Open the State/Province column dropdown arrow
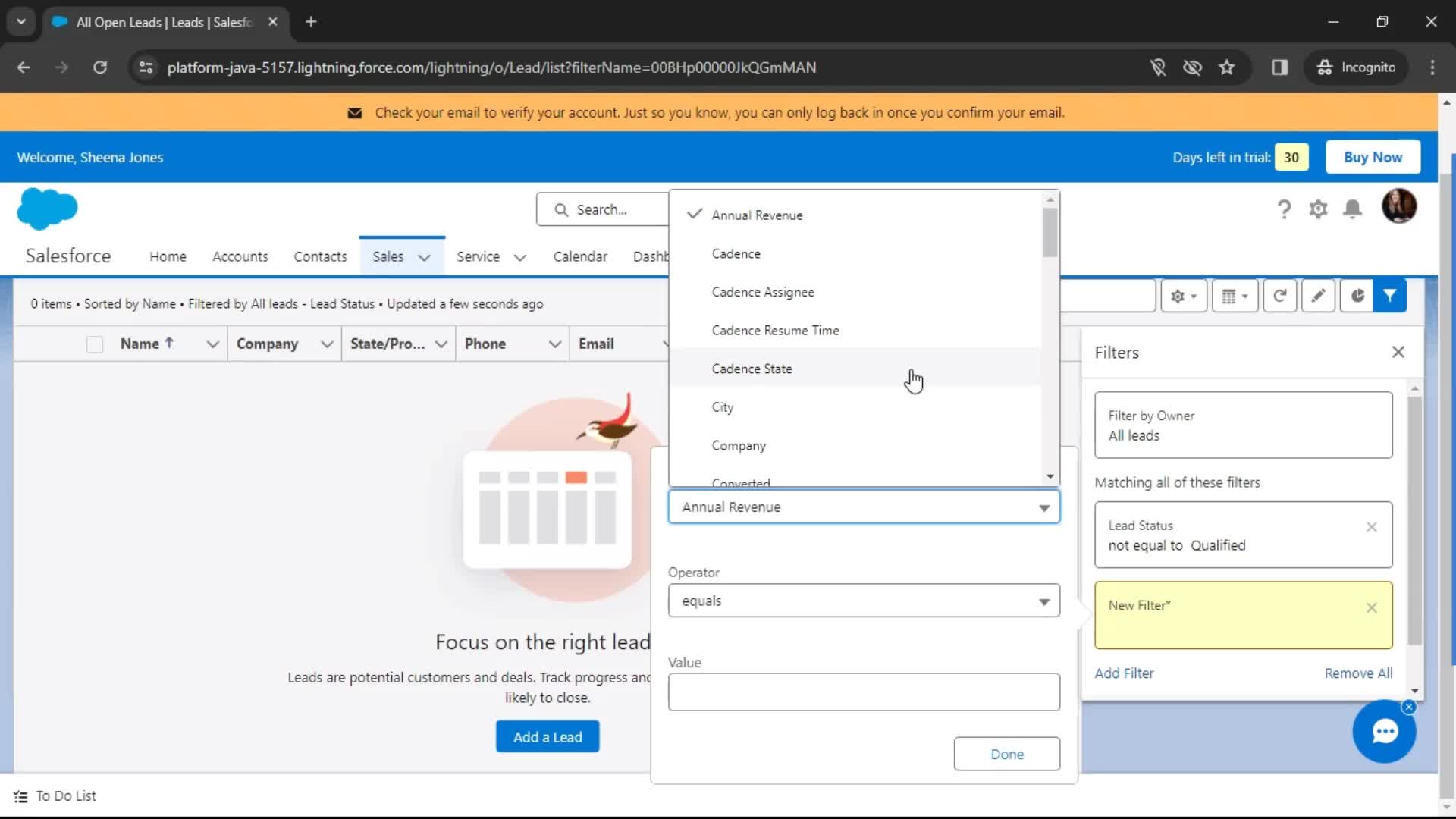The height and width of the screenshot is (819, 1456). [441, 344]
